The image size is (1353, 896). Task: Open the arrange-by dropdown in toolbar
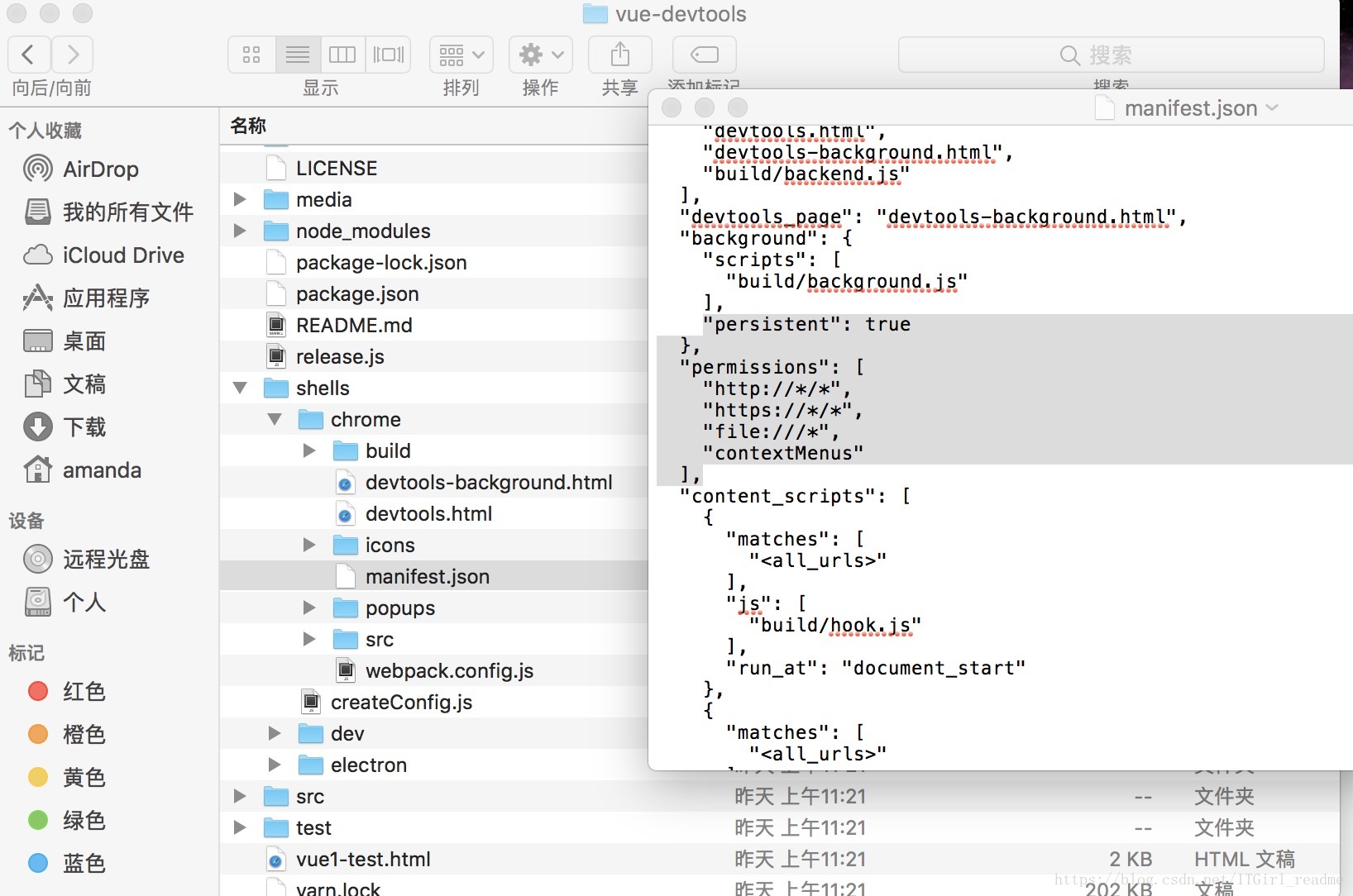tap(461, 55)
